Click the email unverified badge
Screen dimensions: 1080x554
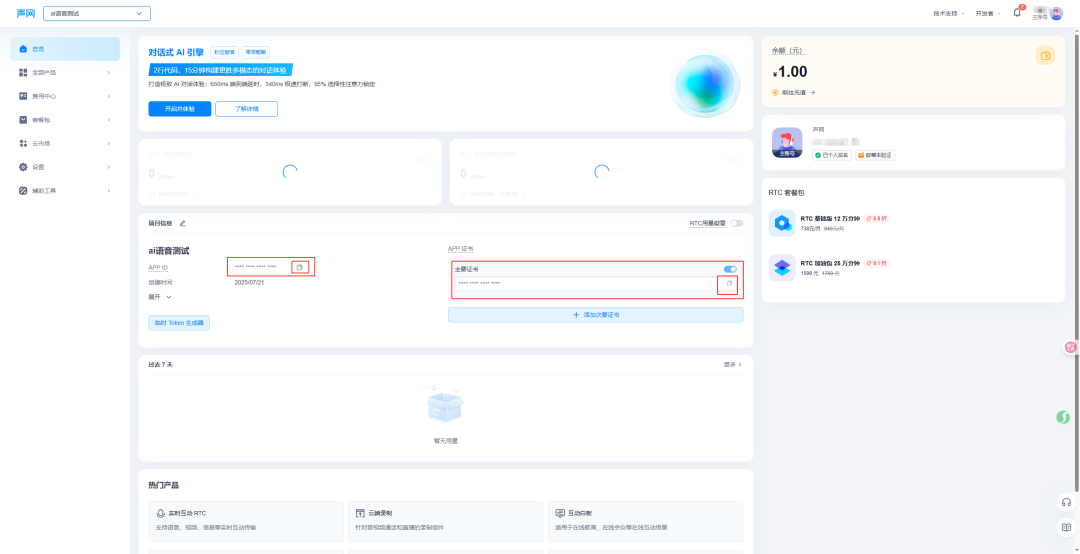[x=875, y=156]
